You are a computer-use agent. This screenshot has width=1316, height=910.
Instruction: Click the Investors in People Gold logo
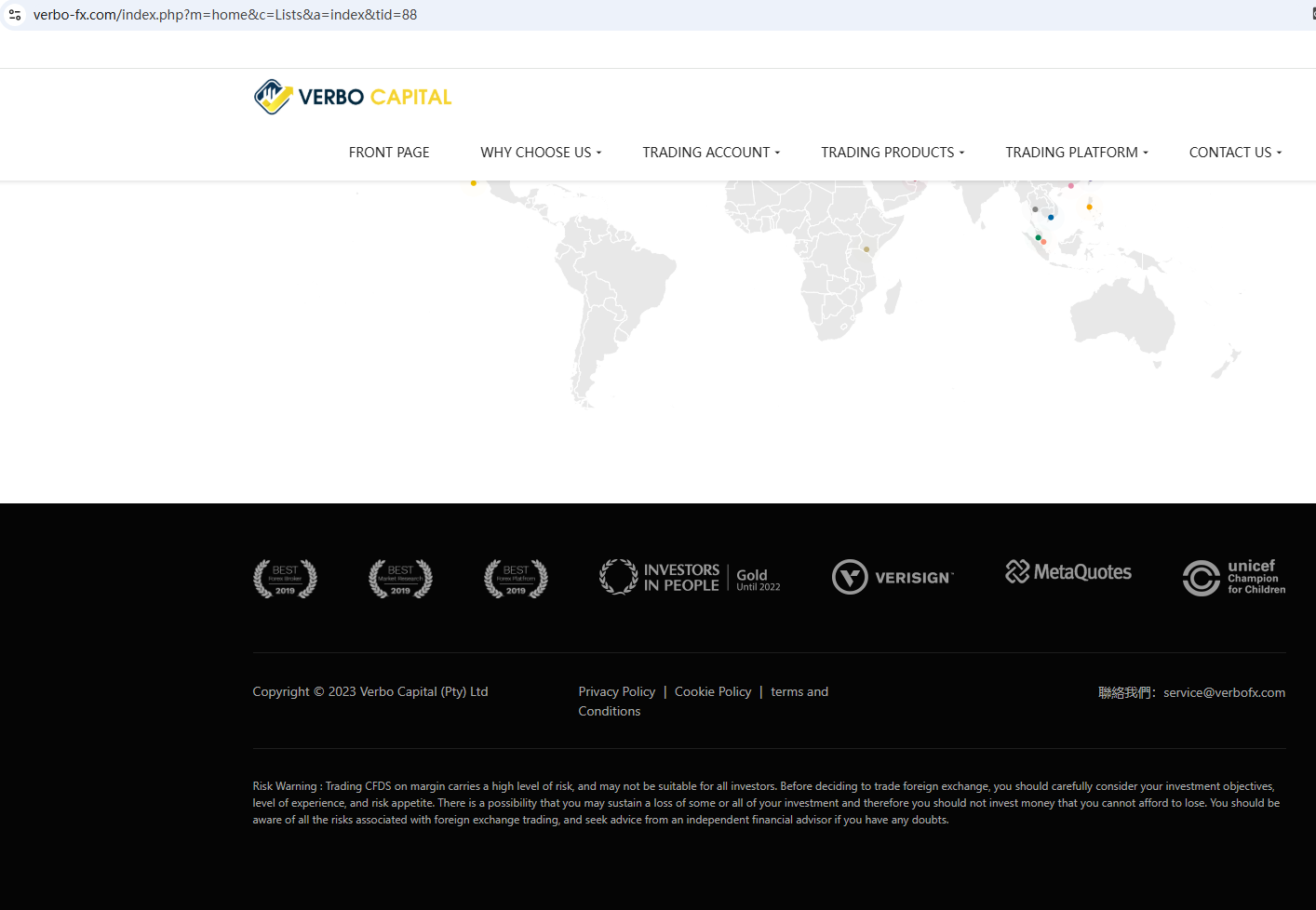tap(690, 577)
